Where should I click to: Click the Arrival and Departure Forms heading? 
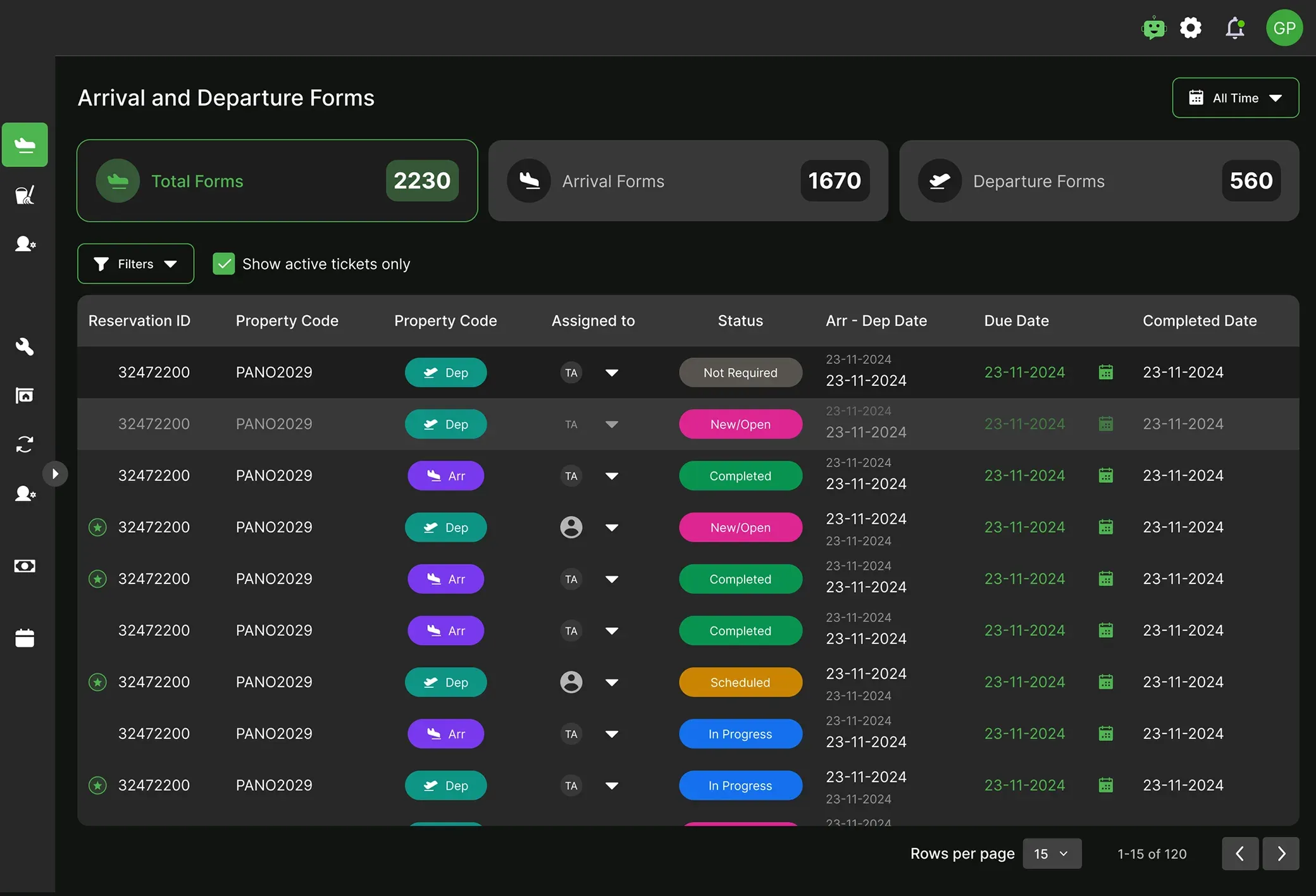226,98
